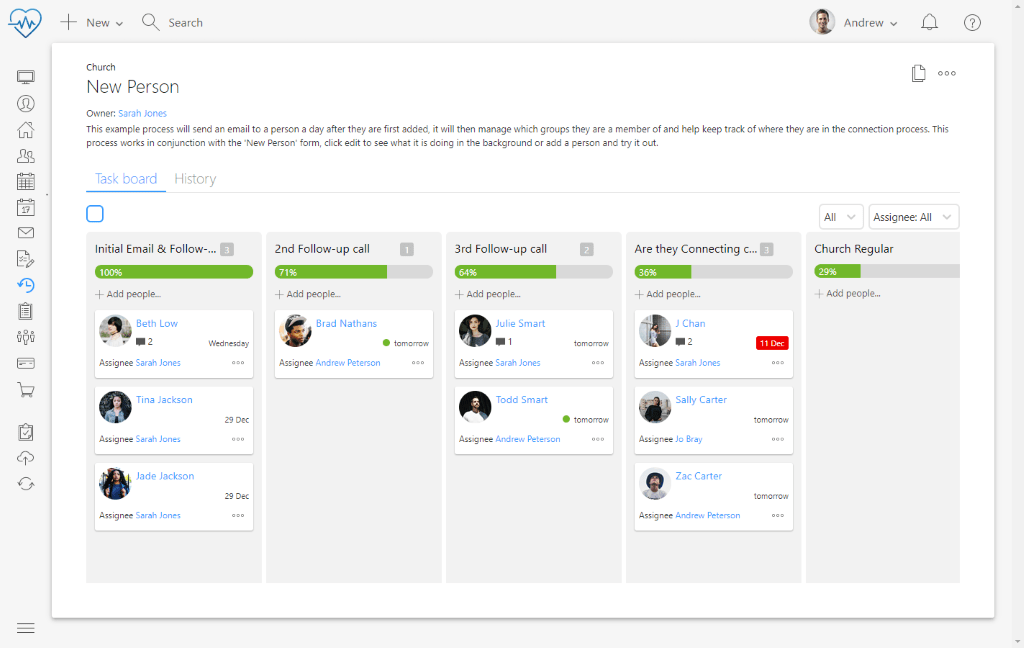The image size is (1024, 648).
Task: Open the help question mark icon
Action: pos(972,22)
